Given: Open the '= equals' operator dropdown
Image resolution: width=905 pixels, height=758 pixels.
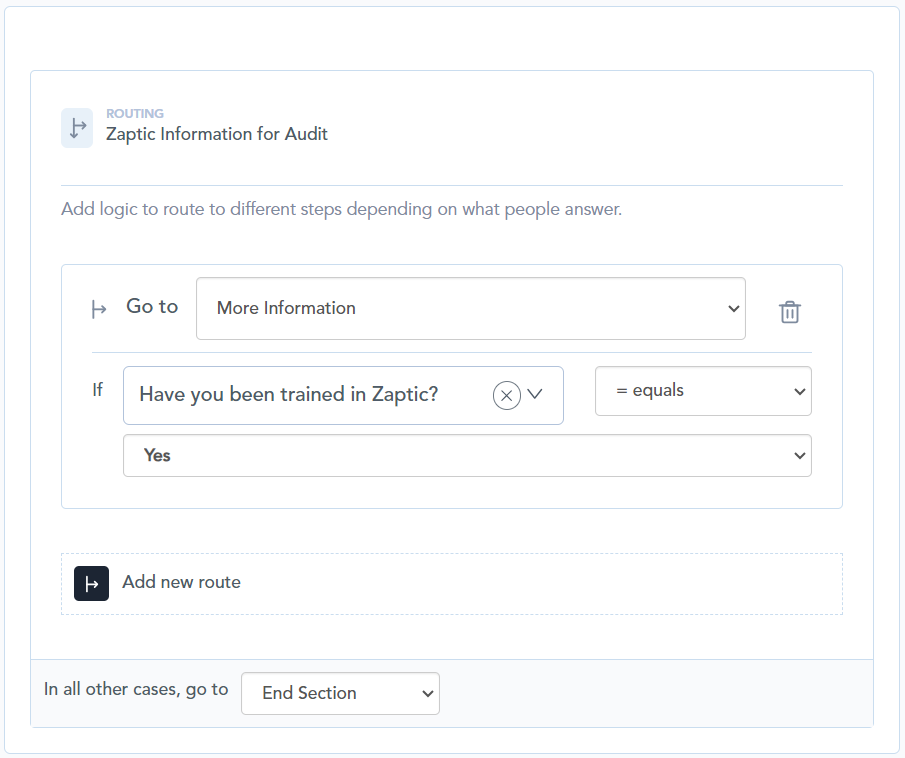Looking at the screenshot, I should click(x=702, y=391).
